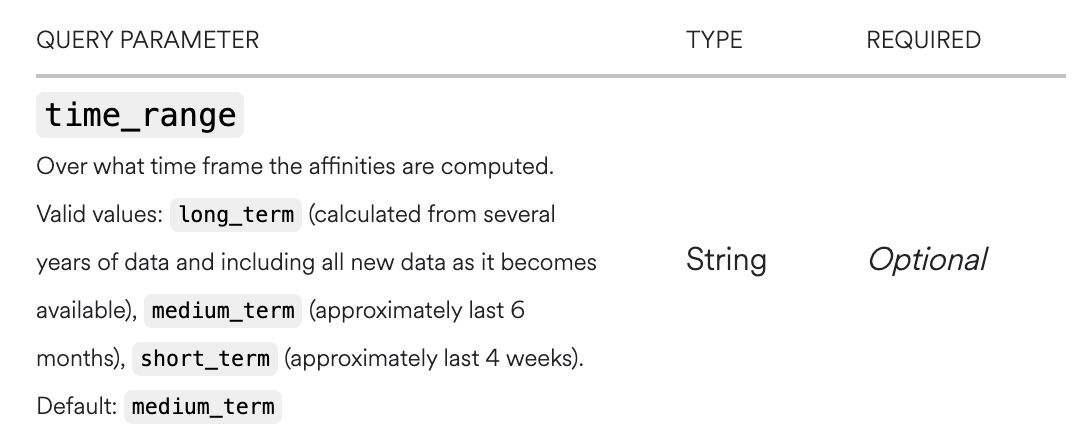Click medium_term in the valid values list
Image resolution: width=1090 pixels, height=434 pixels.
223,311
